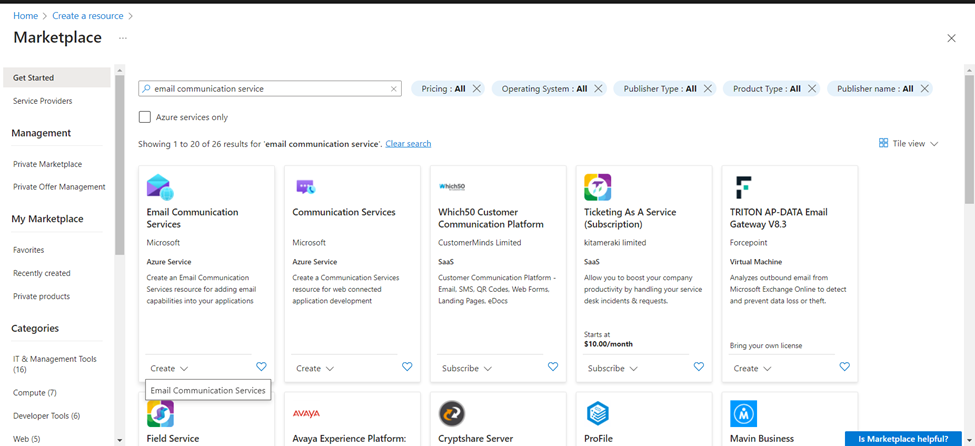This screenshot has width=975, height=446.
Task: Open the Email Communication Services product icon
Action: pyautogui.click(x=160, y=187)
